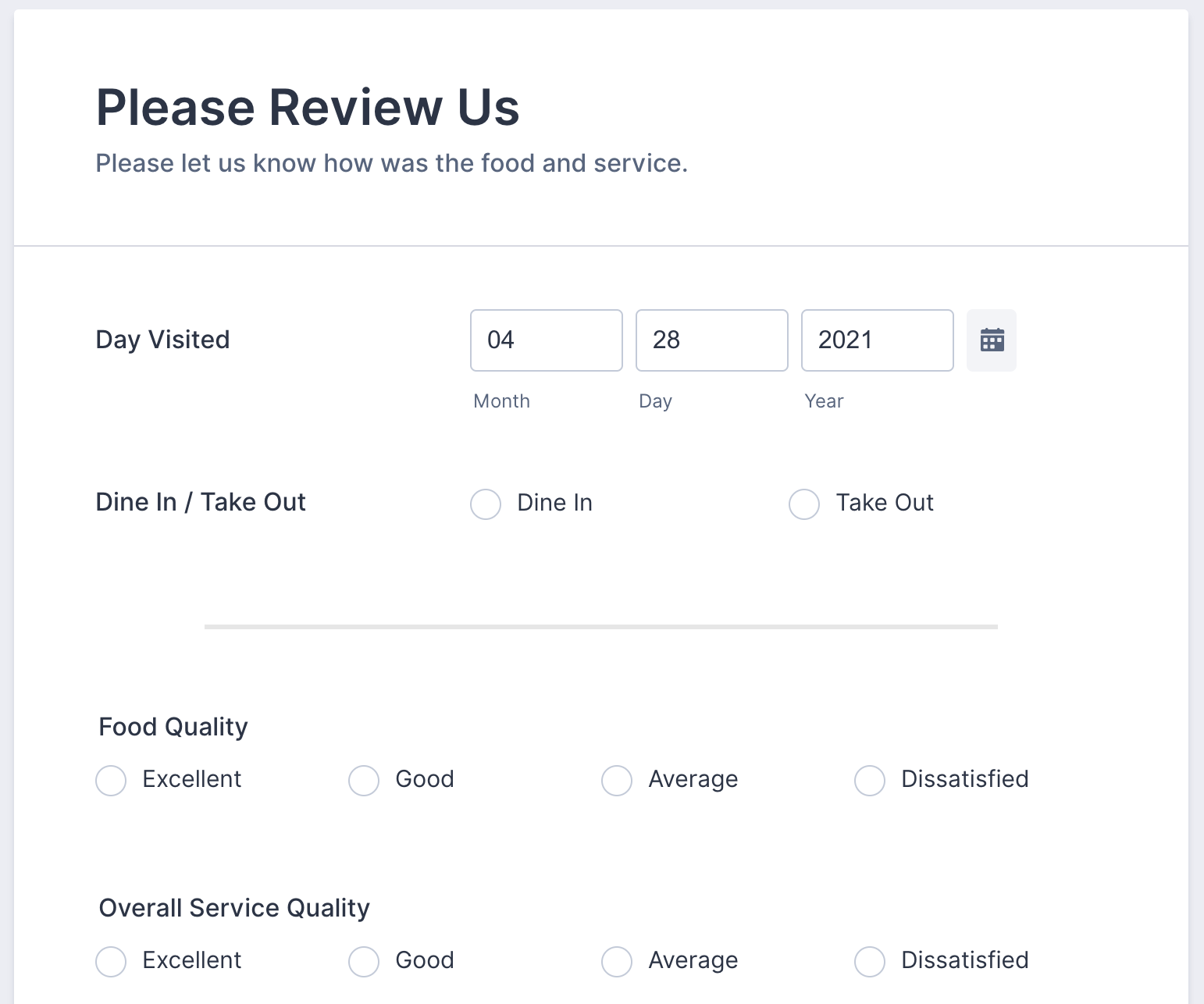Click the Month input field
This screenshot has width=1204, height=1004.
[546, 340]
